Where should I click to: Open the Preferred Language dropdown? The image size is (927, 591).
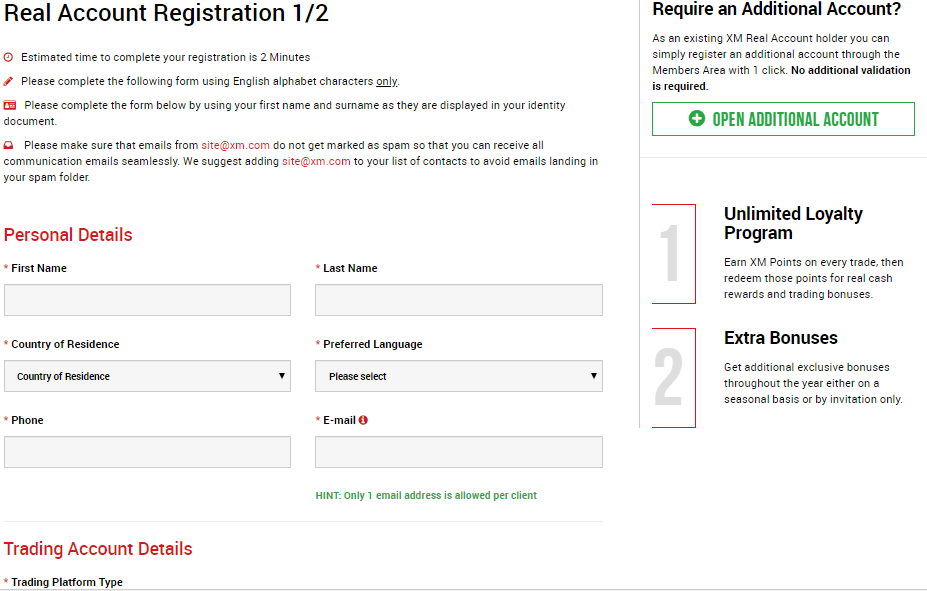coord(458,376)
